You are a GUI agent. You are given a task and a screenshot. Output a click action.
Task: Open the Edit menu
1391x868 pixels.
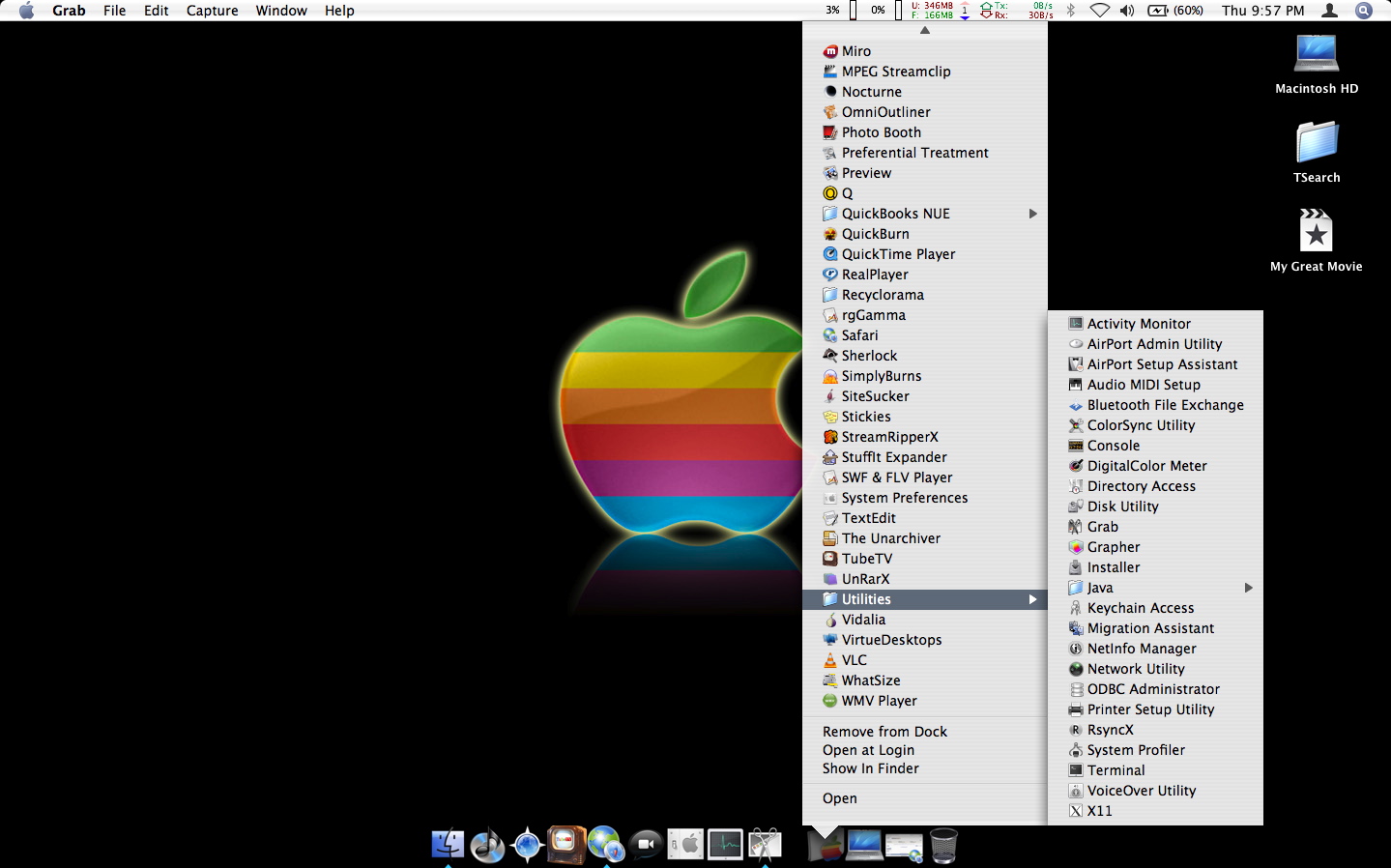click(157, 11)
